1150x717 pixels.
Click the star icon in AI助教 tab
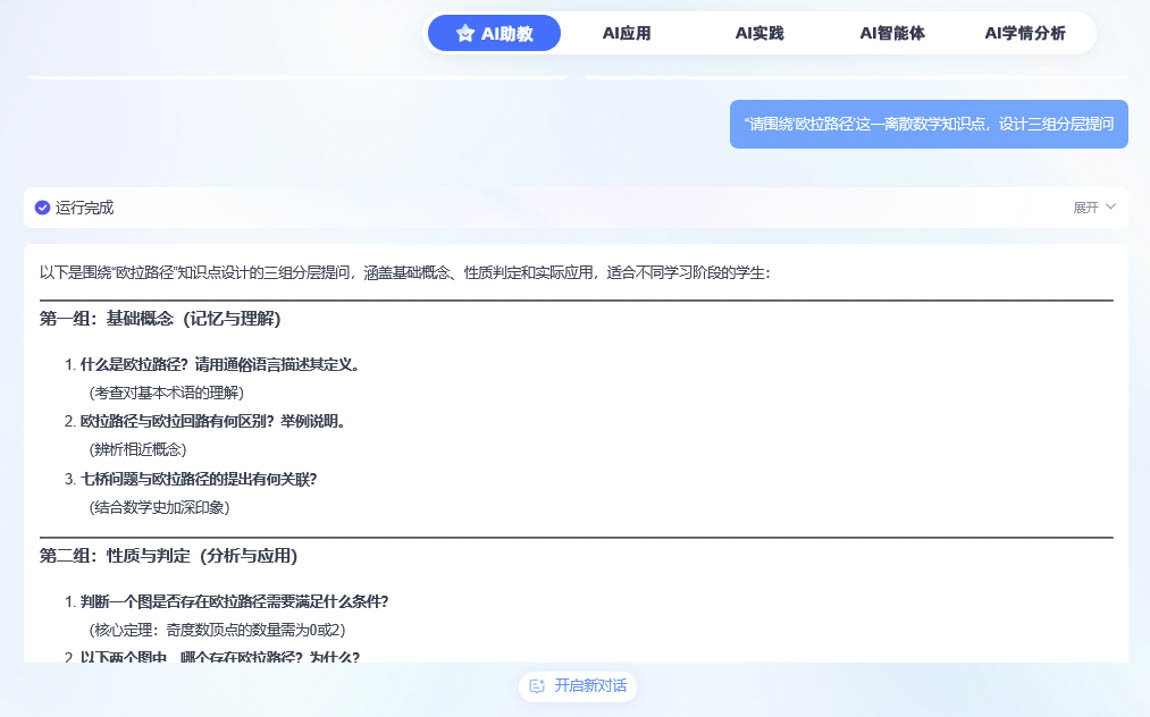pyautogui.click(x=465, y=34)
